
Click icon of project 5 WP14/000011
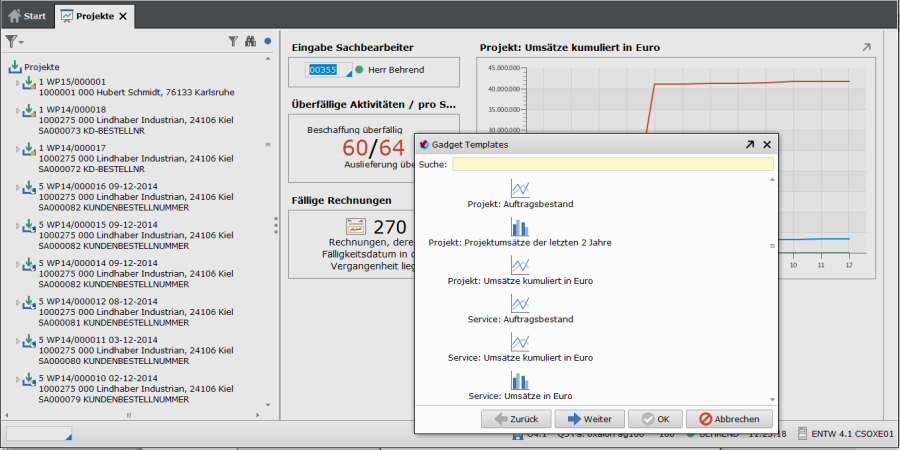pos(29,342)
